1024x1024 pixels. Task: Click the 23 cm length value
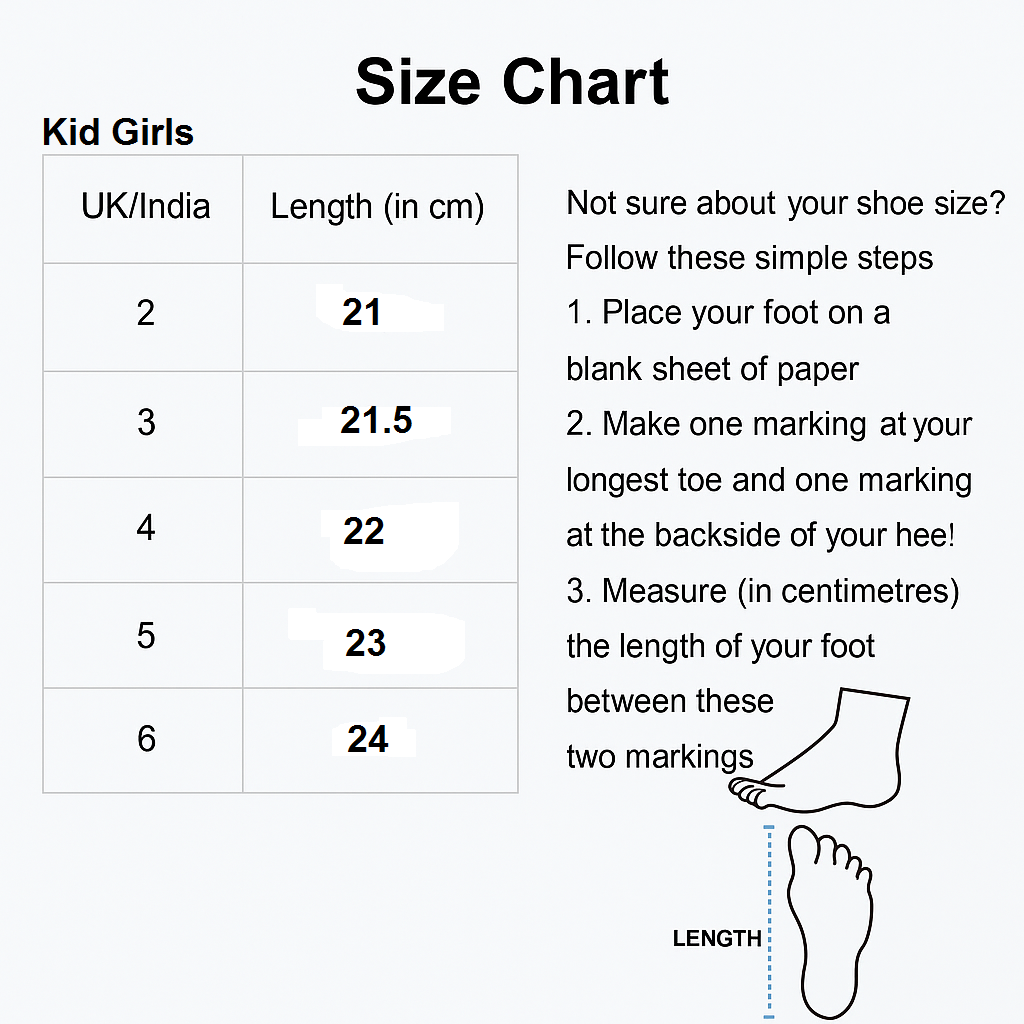(366, 643)
